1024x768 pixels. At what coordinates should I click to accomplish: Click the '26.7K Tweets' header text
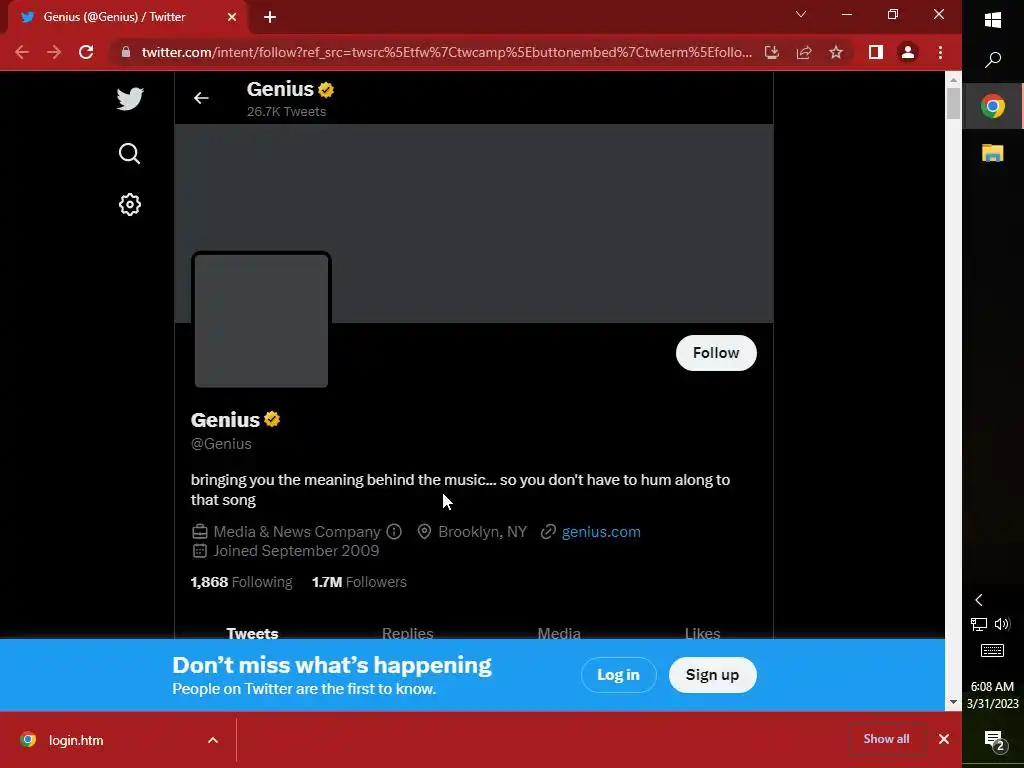[287, 112]
